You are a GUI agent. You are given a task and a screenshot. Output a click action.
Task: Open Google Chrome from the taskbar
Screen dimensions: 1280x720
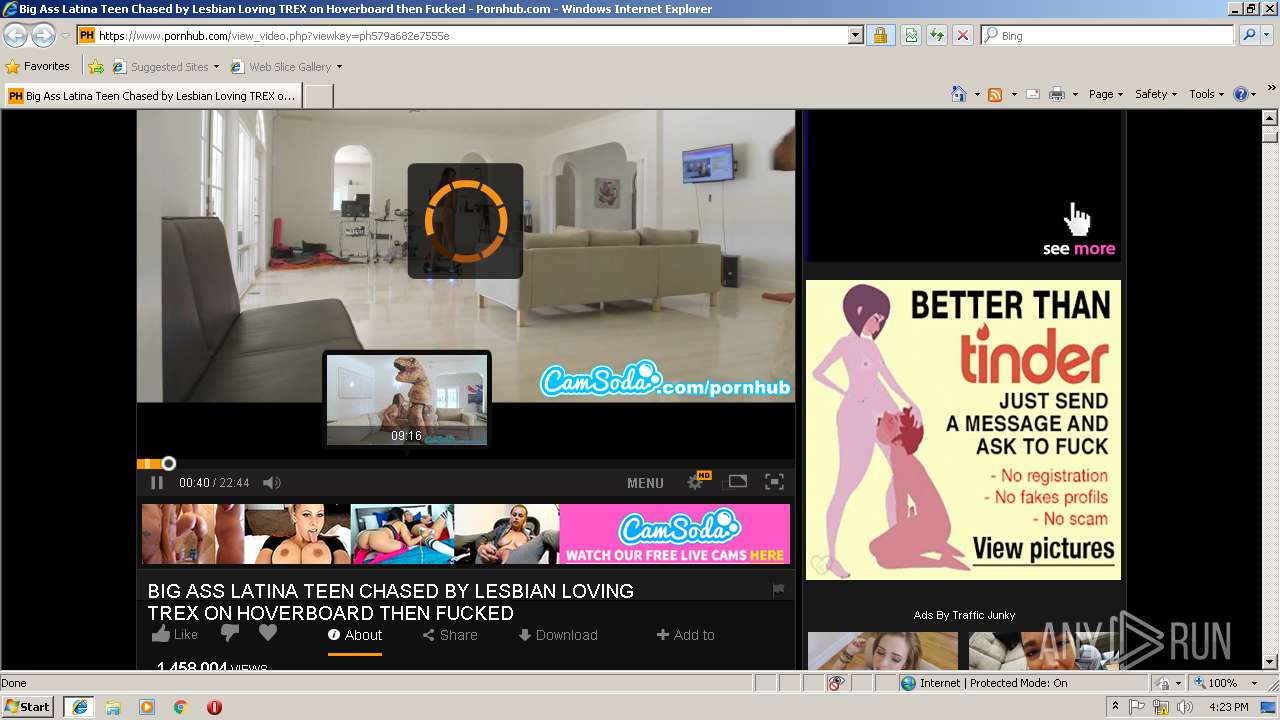(x=181, y=707)
